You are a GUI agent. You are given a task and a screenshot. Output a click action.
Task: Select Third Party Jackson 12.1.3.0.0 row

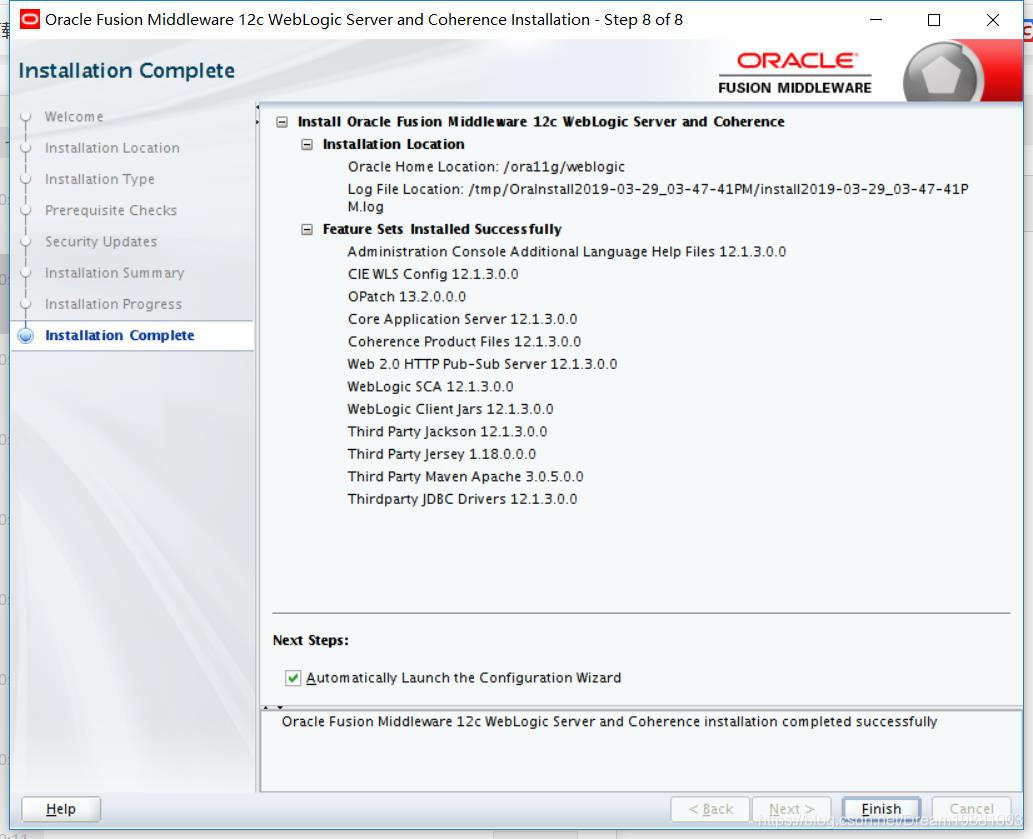[x=447, y=431]
